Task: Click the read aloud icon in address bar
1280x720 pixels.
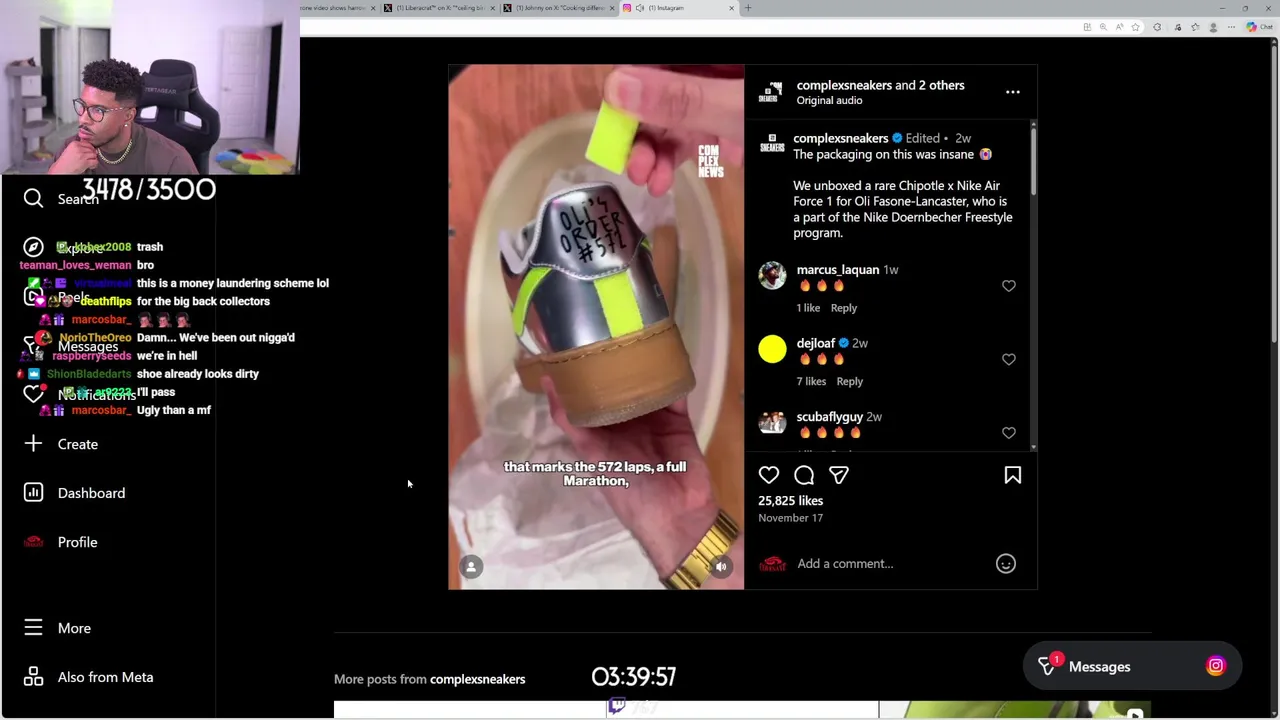Action: click(x=1120, y=27)
